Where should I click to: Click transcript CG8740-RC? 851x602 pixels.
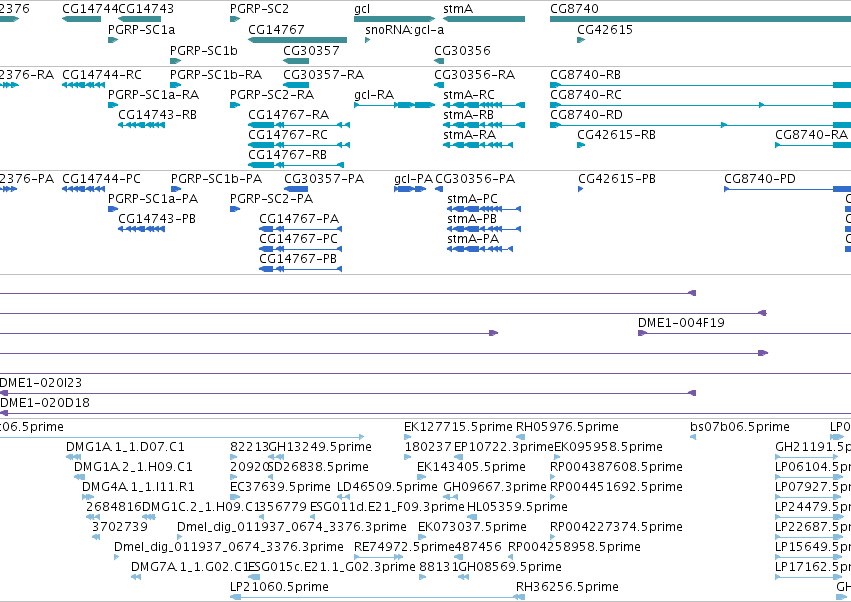point(700,105)
